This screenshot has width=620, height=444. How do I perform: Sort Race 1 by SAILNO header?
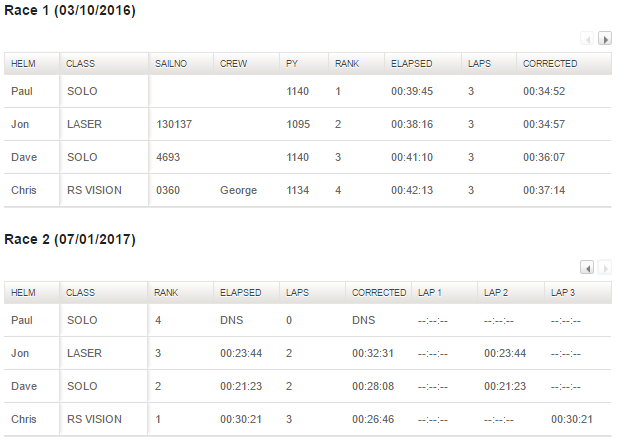pos(171,63)
